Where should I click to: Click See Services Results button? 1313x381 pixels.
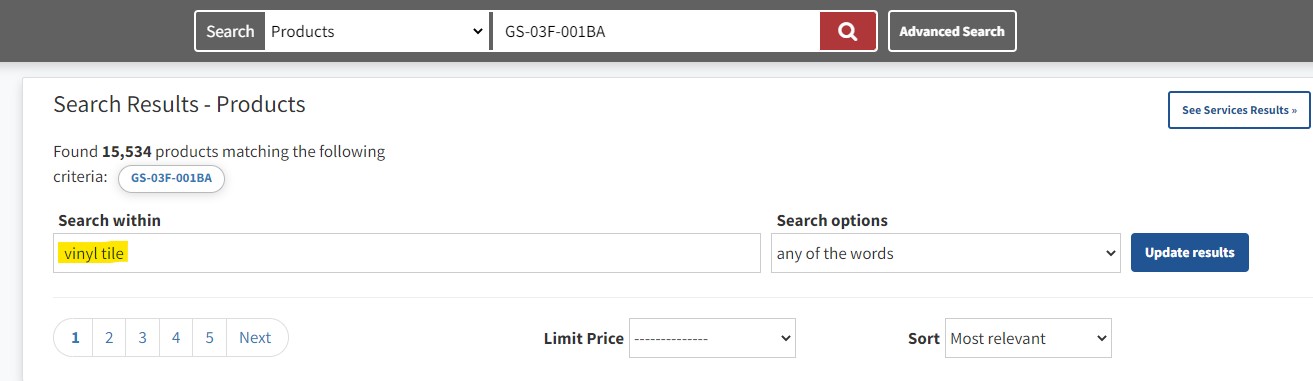pos(1239,110)
